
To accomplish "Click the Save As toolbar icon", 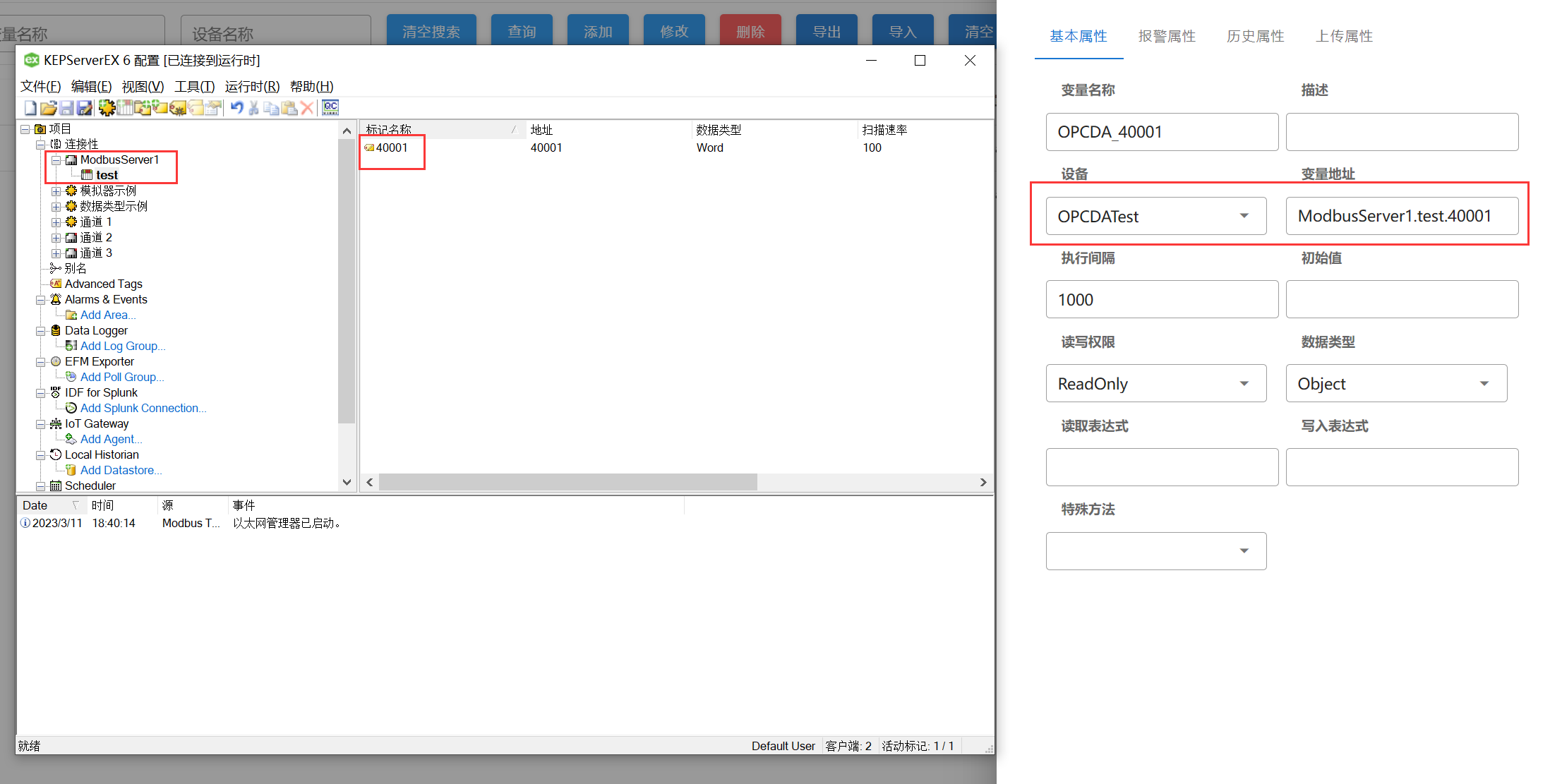I will tap(85, 108).
